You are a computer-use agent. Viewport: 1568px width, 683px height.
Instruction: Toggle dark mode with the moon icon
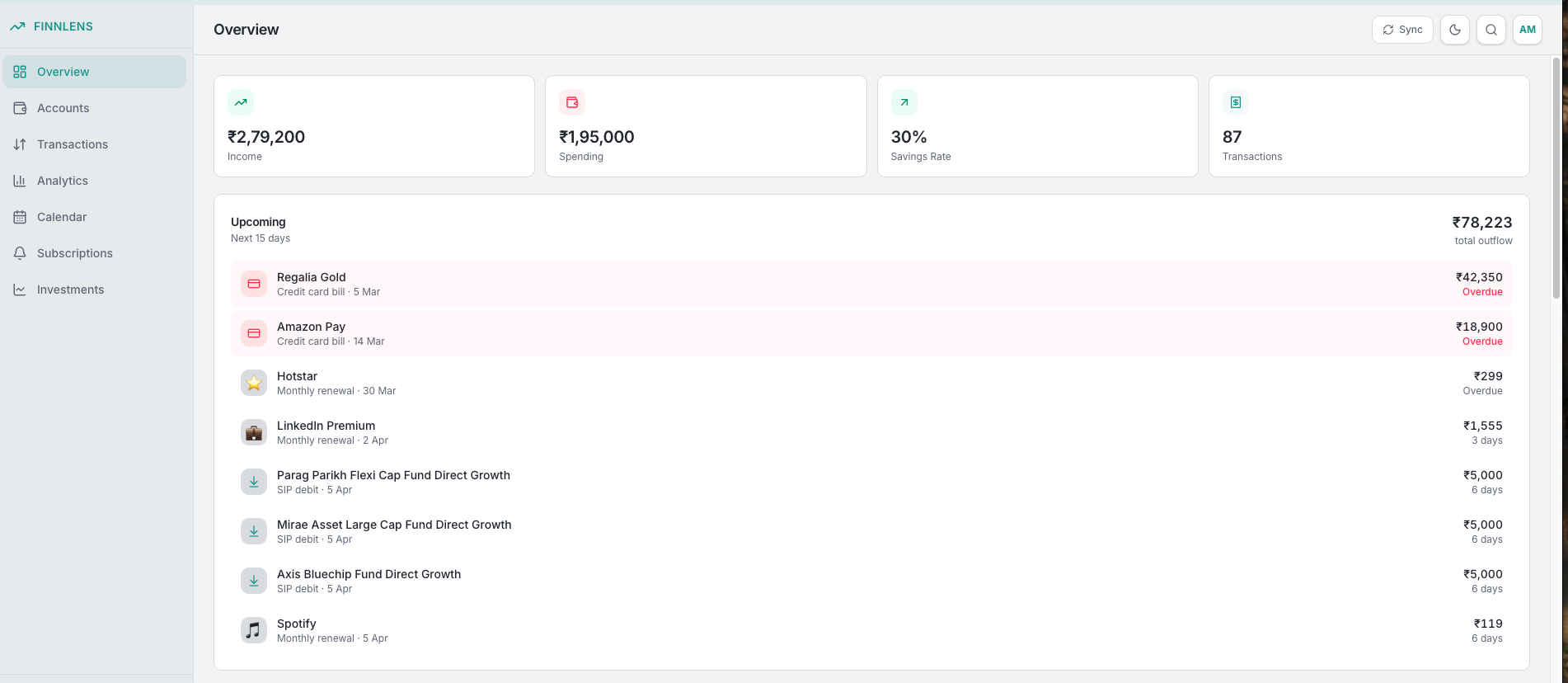pos(1455,30)
